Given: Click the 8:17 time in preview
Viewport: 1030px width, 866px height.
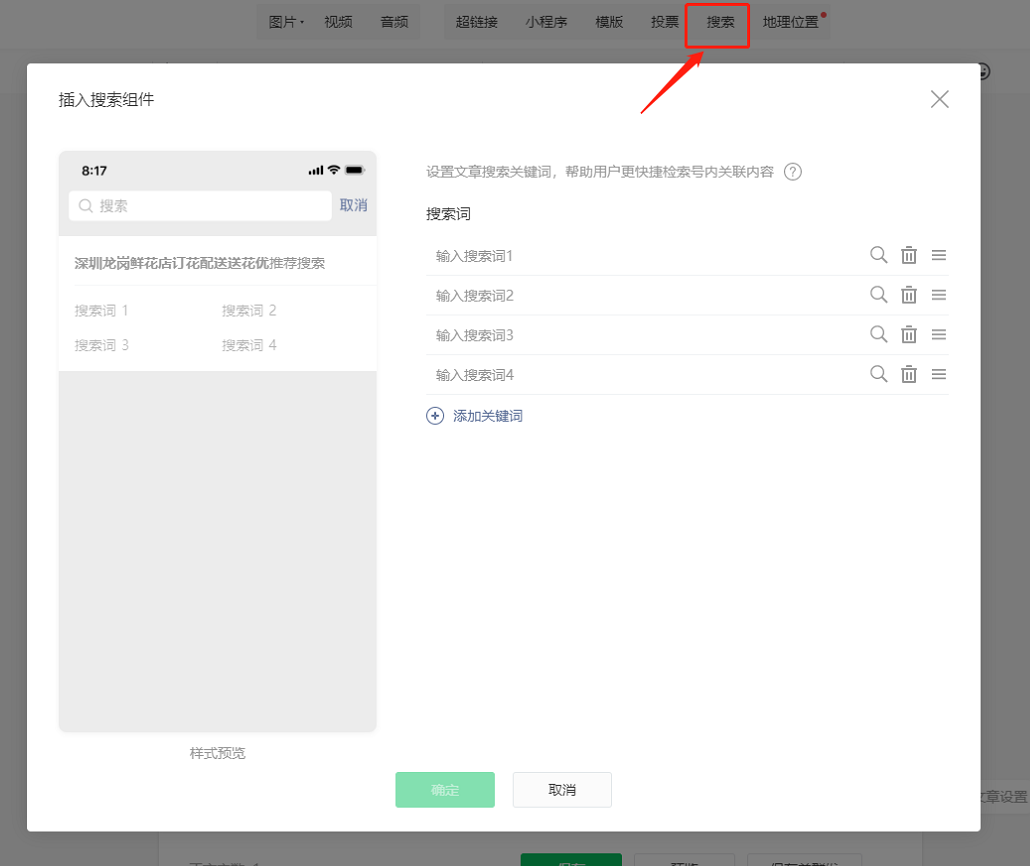Looking at the screenshot, I should (x=94, y=171).
